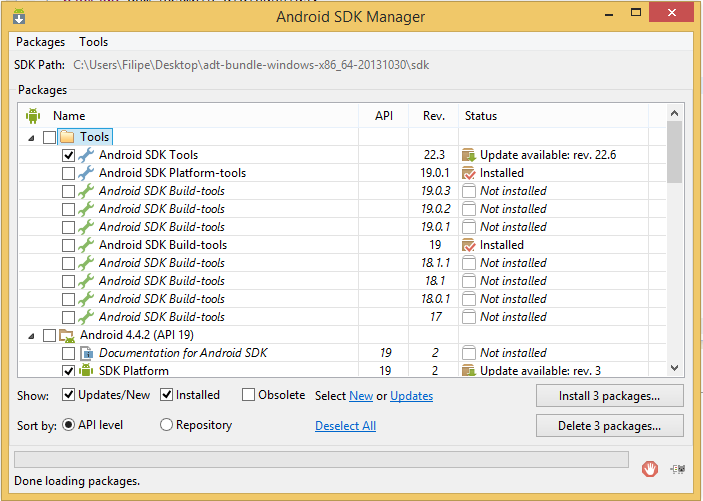Screen dimensions: 703x501
Task: Check the Android 4.4.2 group checkbox
Action: pyautogui.click(x=49, y=335)
